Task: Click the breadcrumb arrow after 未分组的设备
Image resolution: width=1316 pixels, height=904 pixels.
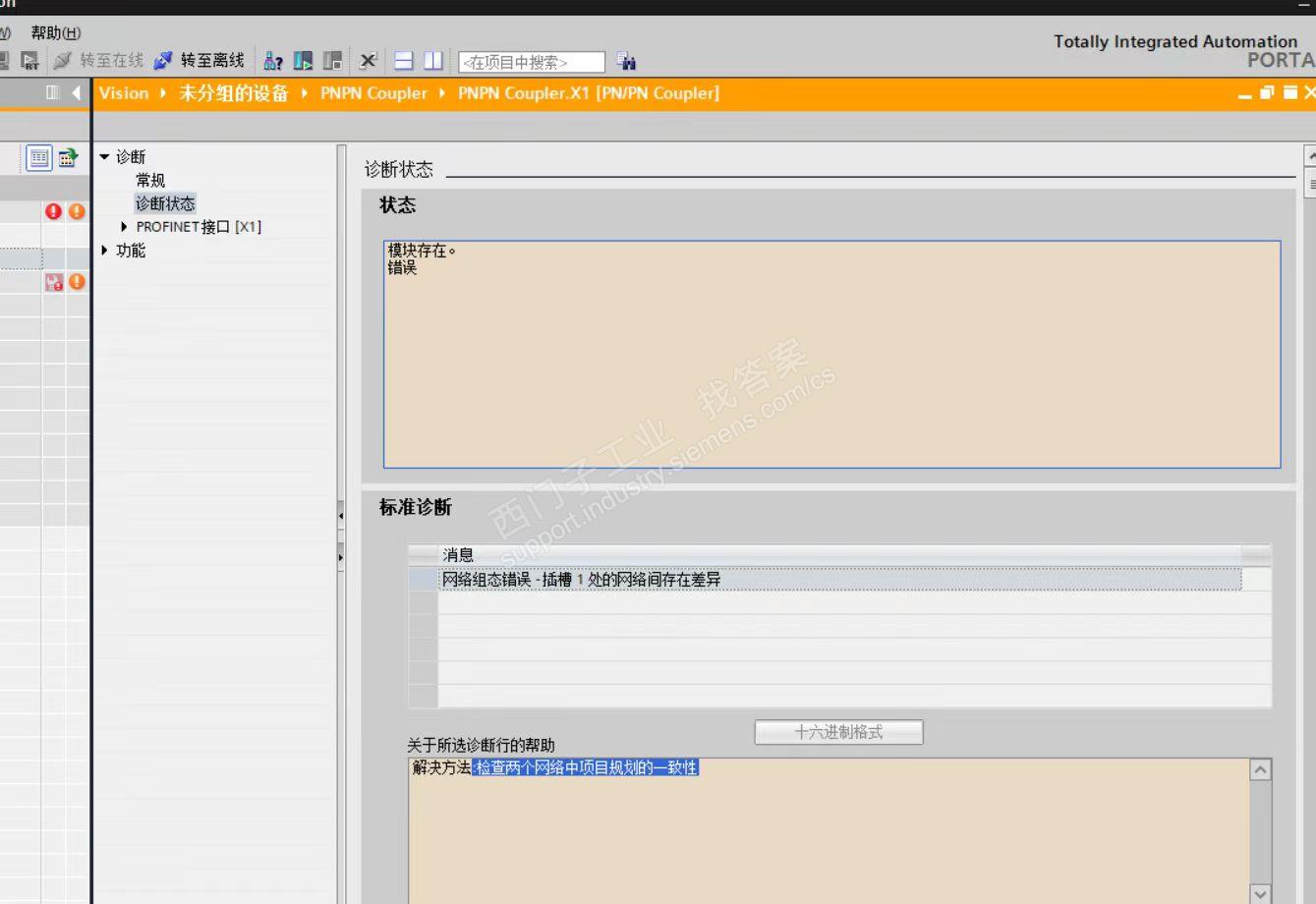Action: tap(305, 93)
